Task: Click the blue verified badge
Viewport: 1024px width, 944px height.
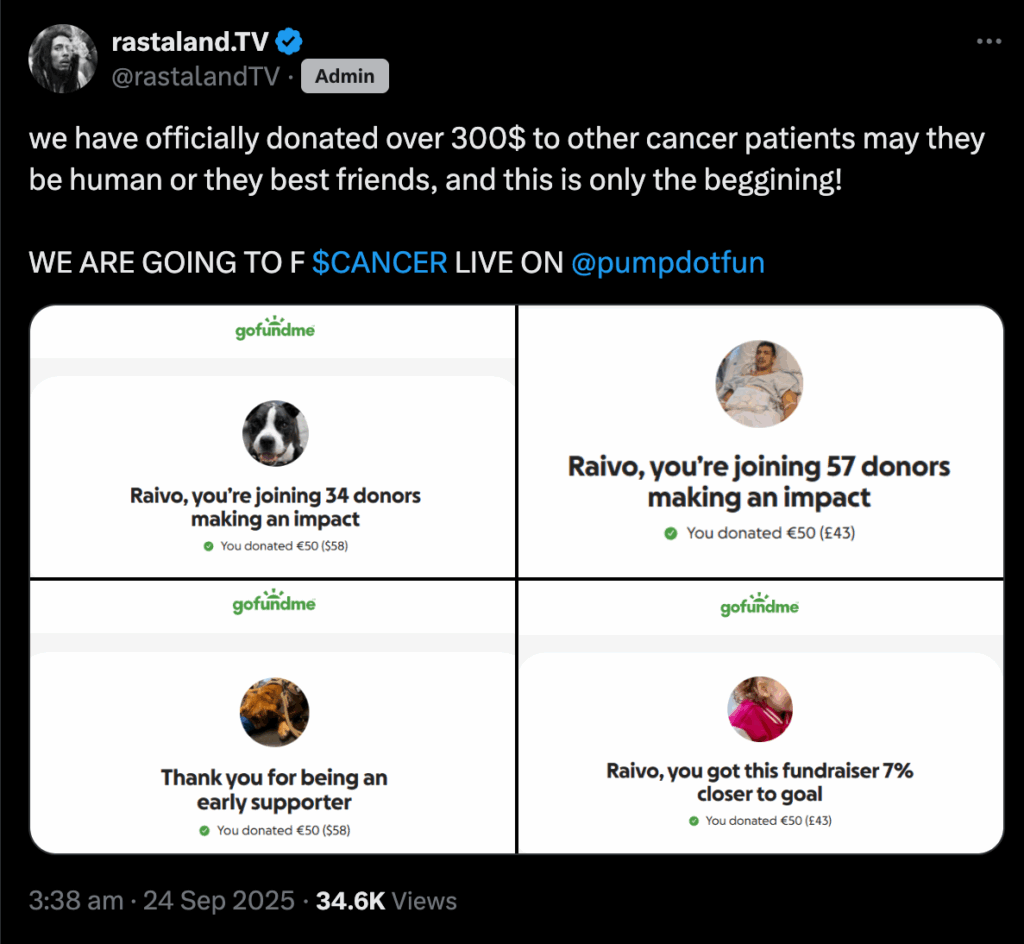Action: coord(290,42)
